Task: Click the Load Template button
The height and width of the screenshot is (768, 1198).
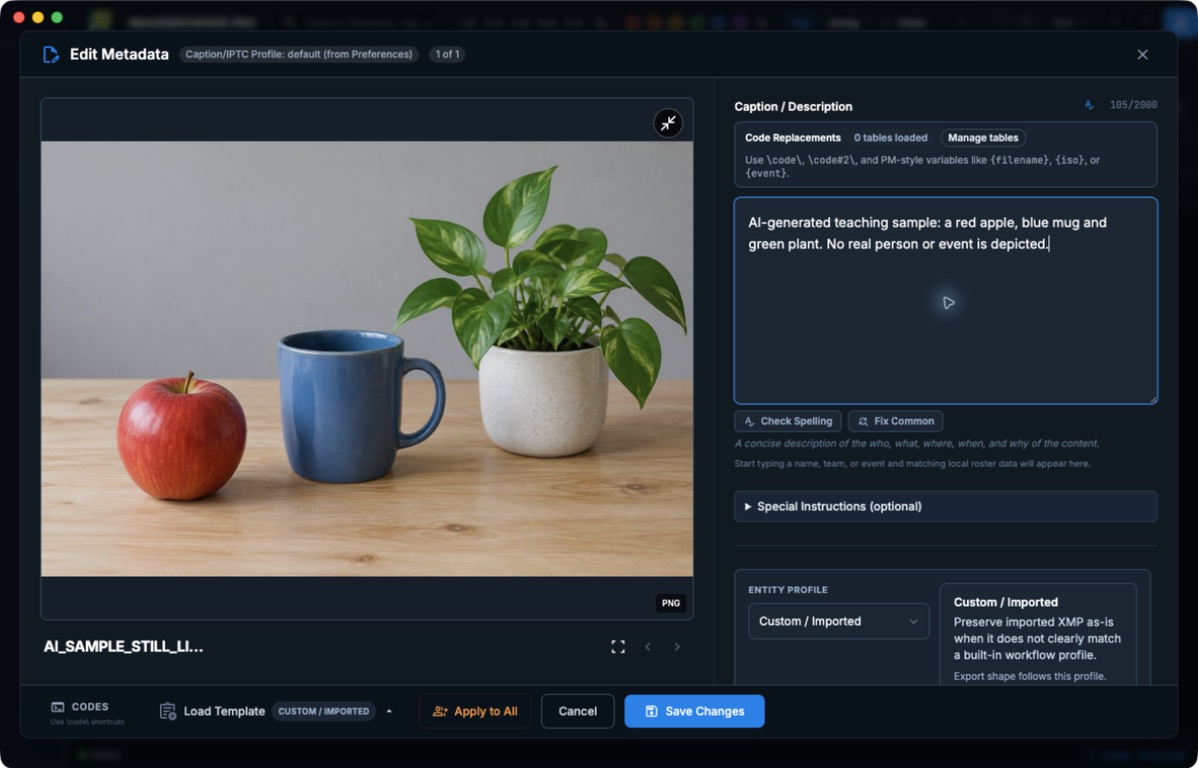Action: tap(212, 711)
